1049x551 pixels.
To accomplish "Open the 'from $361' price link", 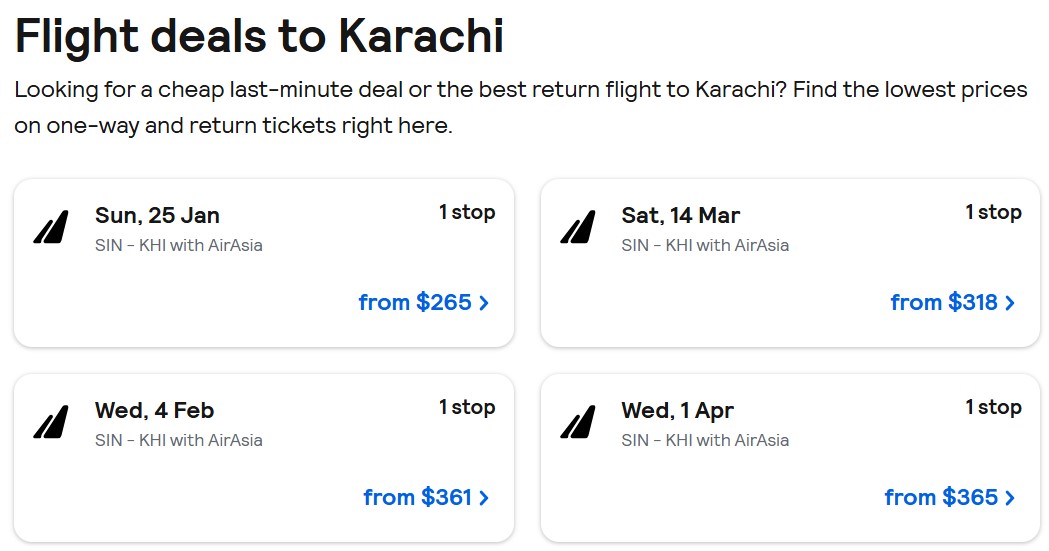I will tap(417, 497).
